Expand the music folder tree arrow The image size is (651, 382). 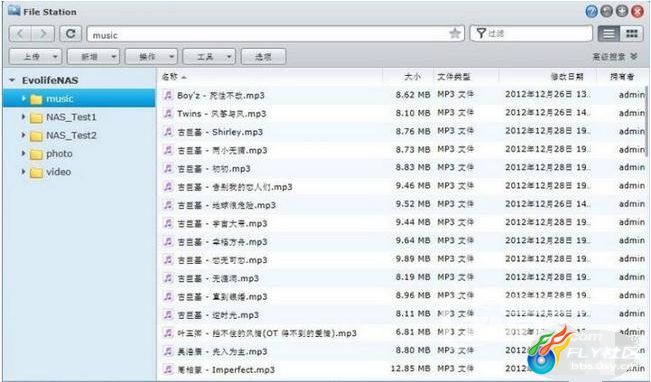click(23, 98)
